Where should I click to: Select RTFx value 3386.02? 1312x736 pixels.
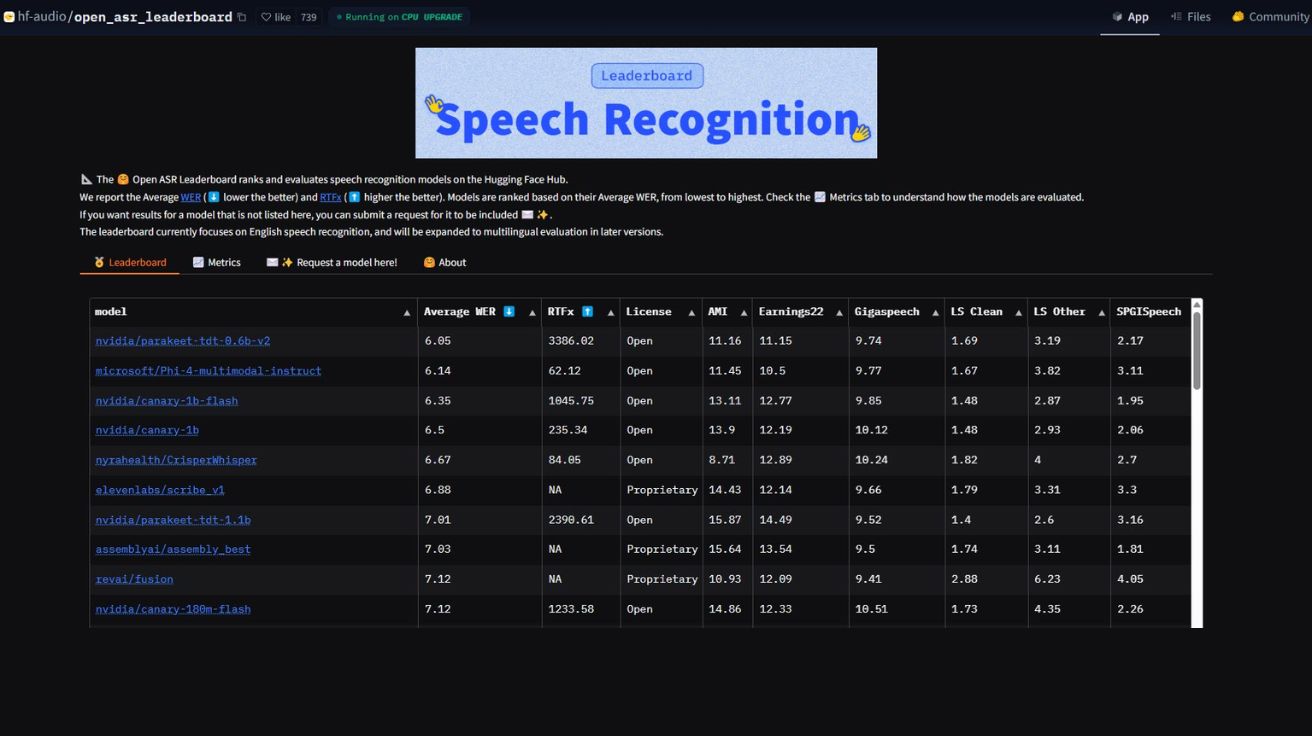click(571, 341)
